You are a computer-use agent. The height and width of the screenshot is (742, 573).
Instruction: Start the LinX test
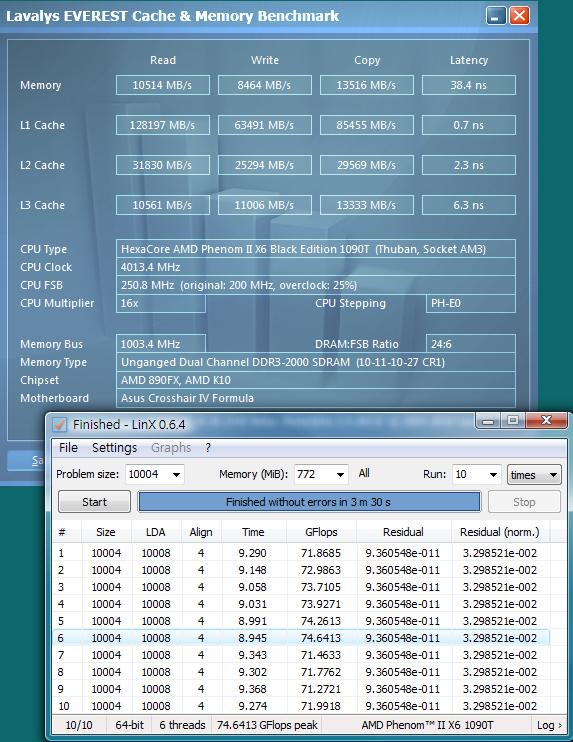coord(94,502)
